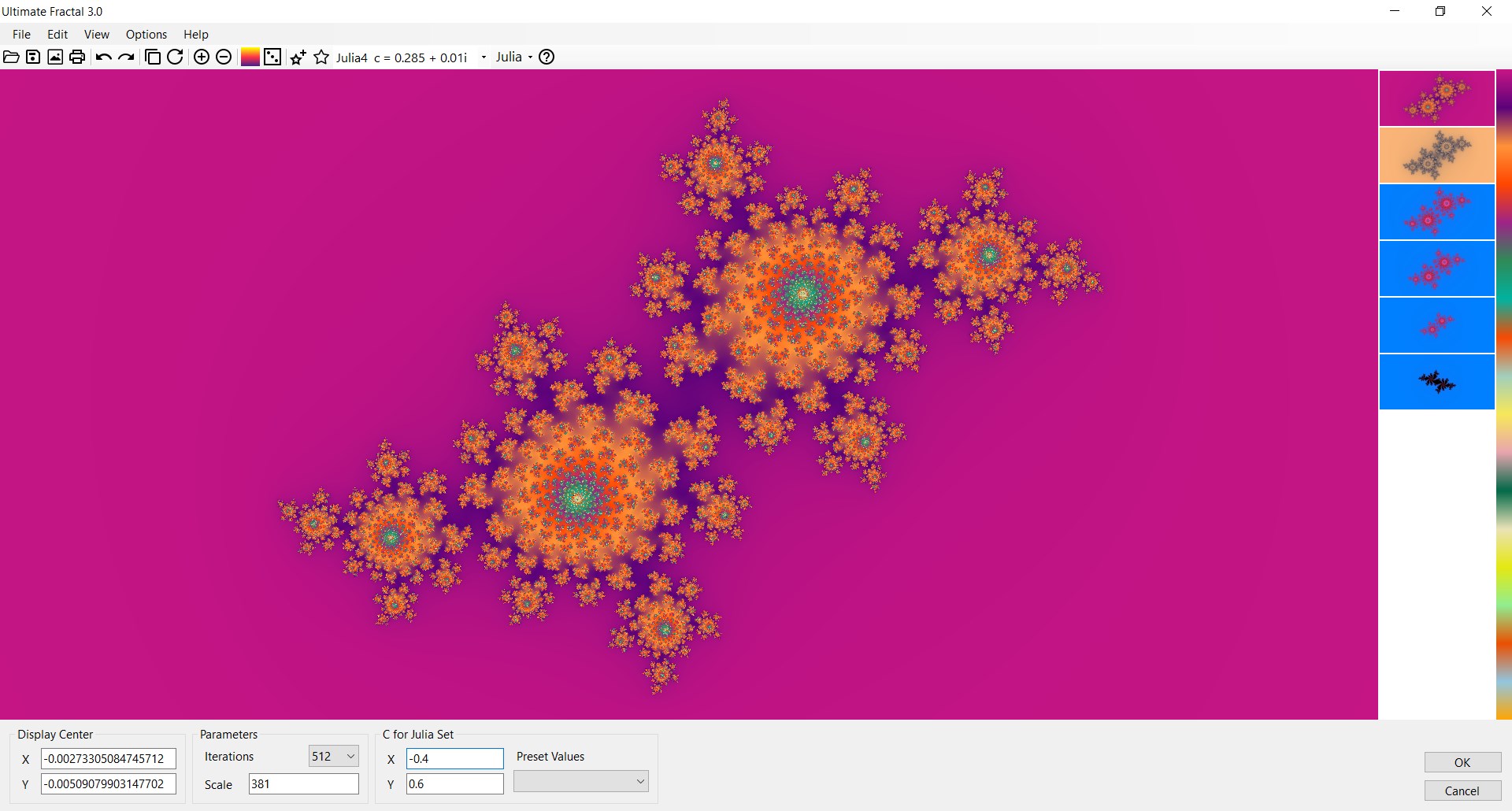Click the Julia C Y field showing 0.6
This screenshot has width=1512, height=811.
(x=455, y=784)
